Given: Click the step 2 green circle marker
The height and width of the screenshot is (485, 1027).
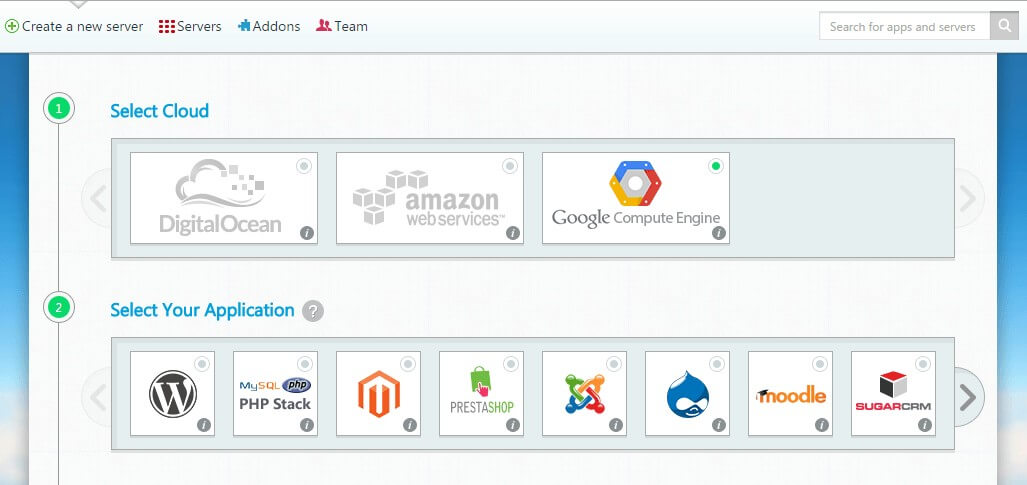Looking at the screenshot, I should point(59,308).
